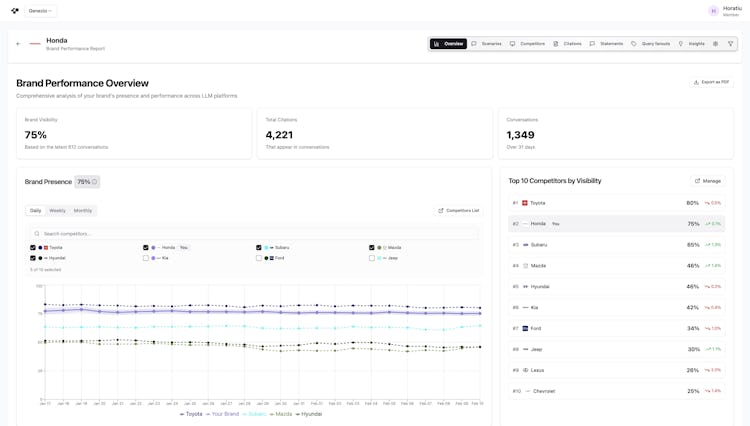750x426 pixels.
Task: Focus the Search competitors field
Action: click(x=256, y=234)
